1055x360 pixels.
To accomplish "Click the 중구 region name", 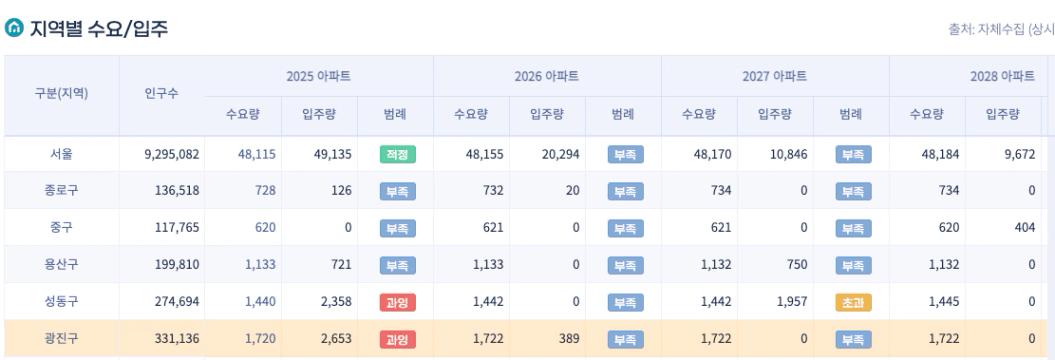I will [x=61, y=227].
